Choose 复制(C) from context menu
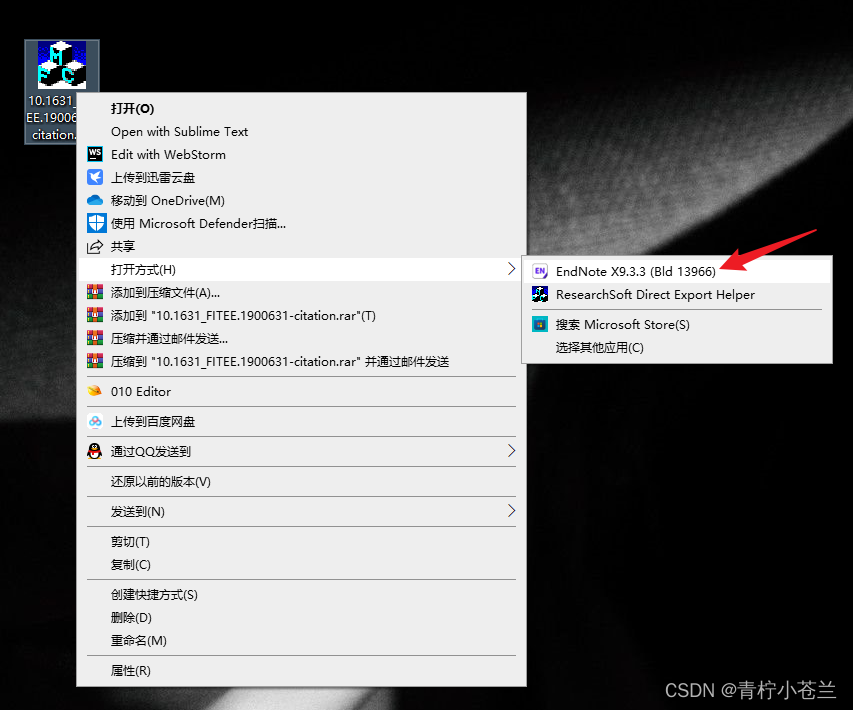 coord(302,564)
